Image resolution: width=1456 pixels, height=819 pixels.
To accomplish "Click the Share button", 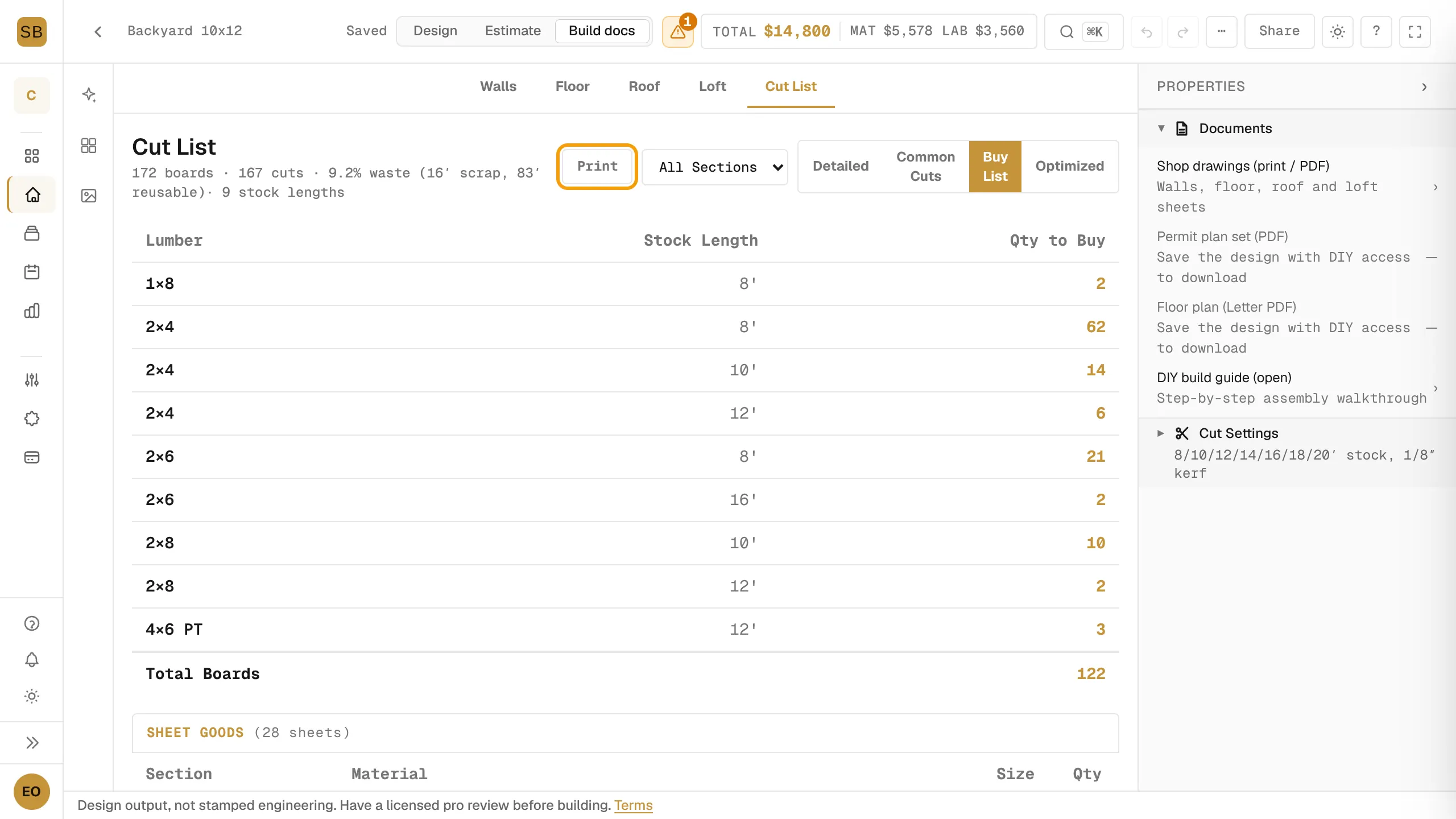I will tap(1279, 31).
